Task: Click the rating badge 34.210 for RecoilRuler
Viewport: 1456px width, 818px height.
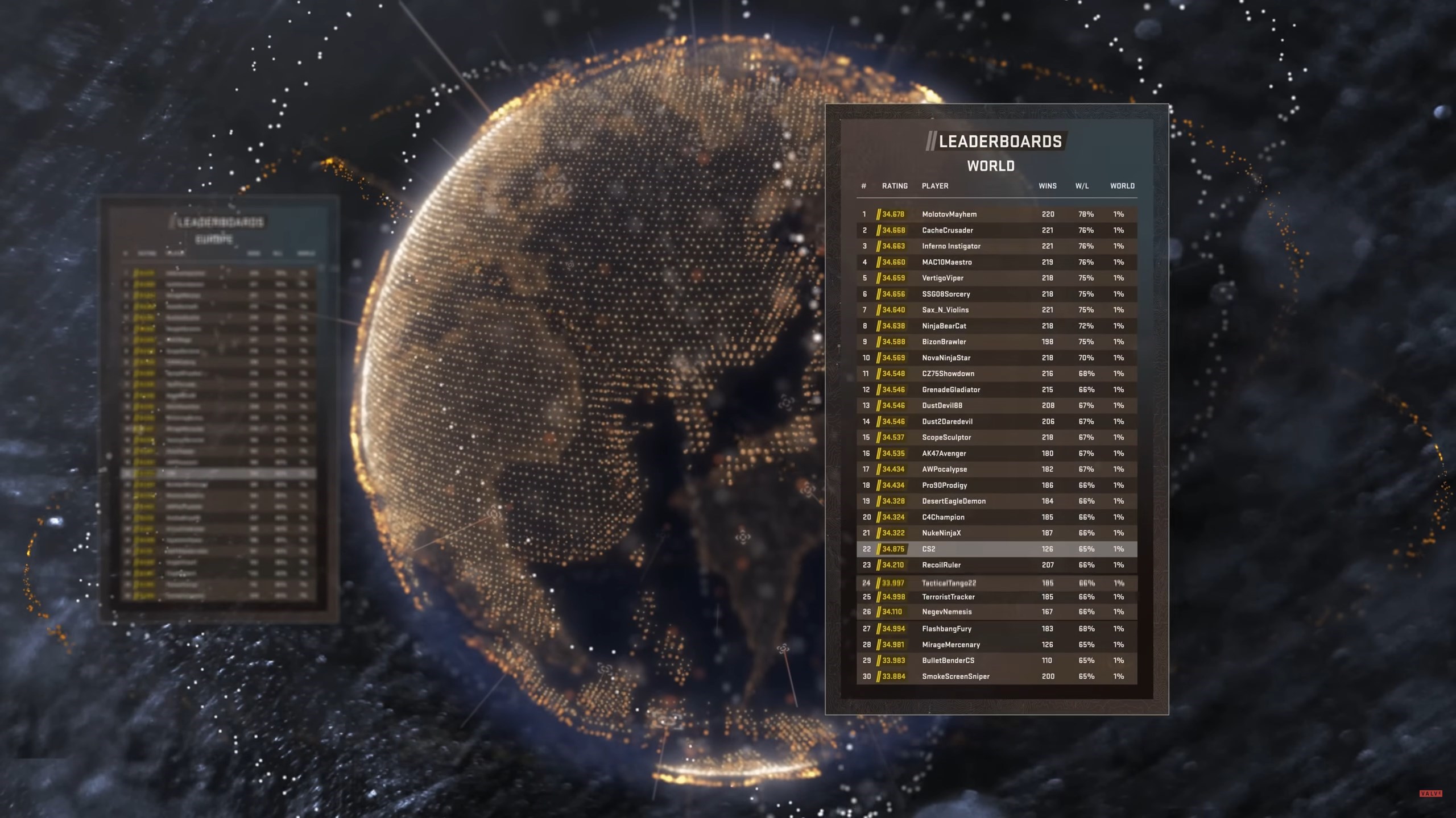Action: pyautogui.click(x=893, y=565)
